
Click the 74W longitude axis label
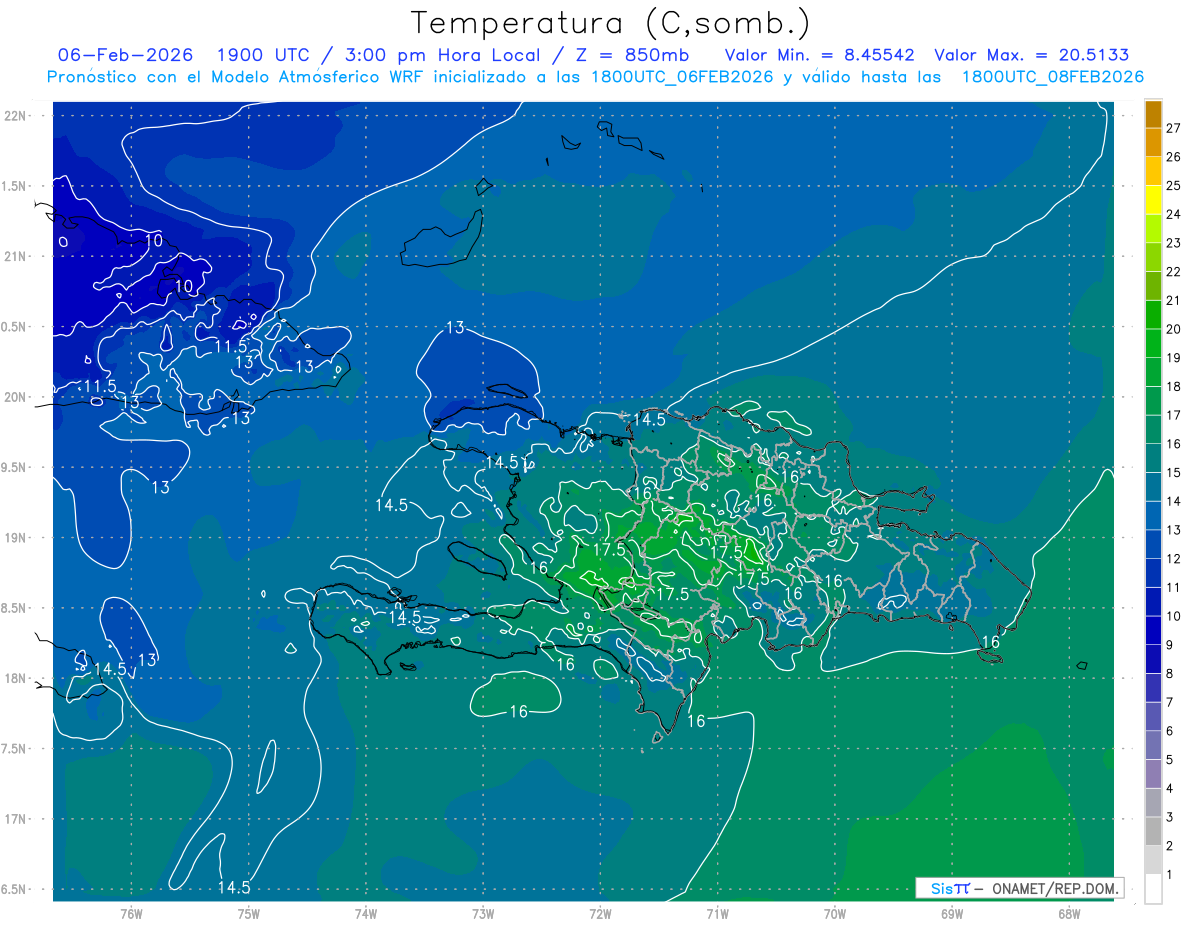click(x=366, y=913)
